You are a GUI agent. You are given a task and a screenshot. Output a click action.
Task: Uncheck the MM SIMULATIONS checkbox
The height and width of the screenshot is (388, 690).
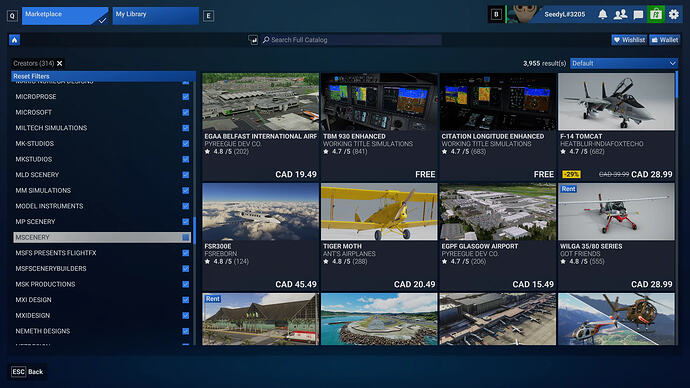point(186,190)
